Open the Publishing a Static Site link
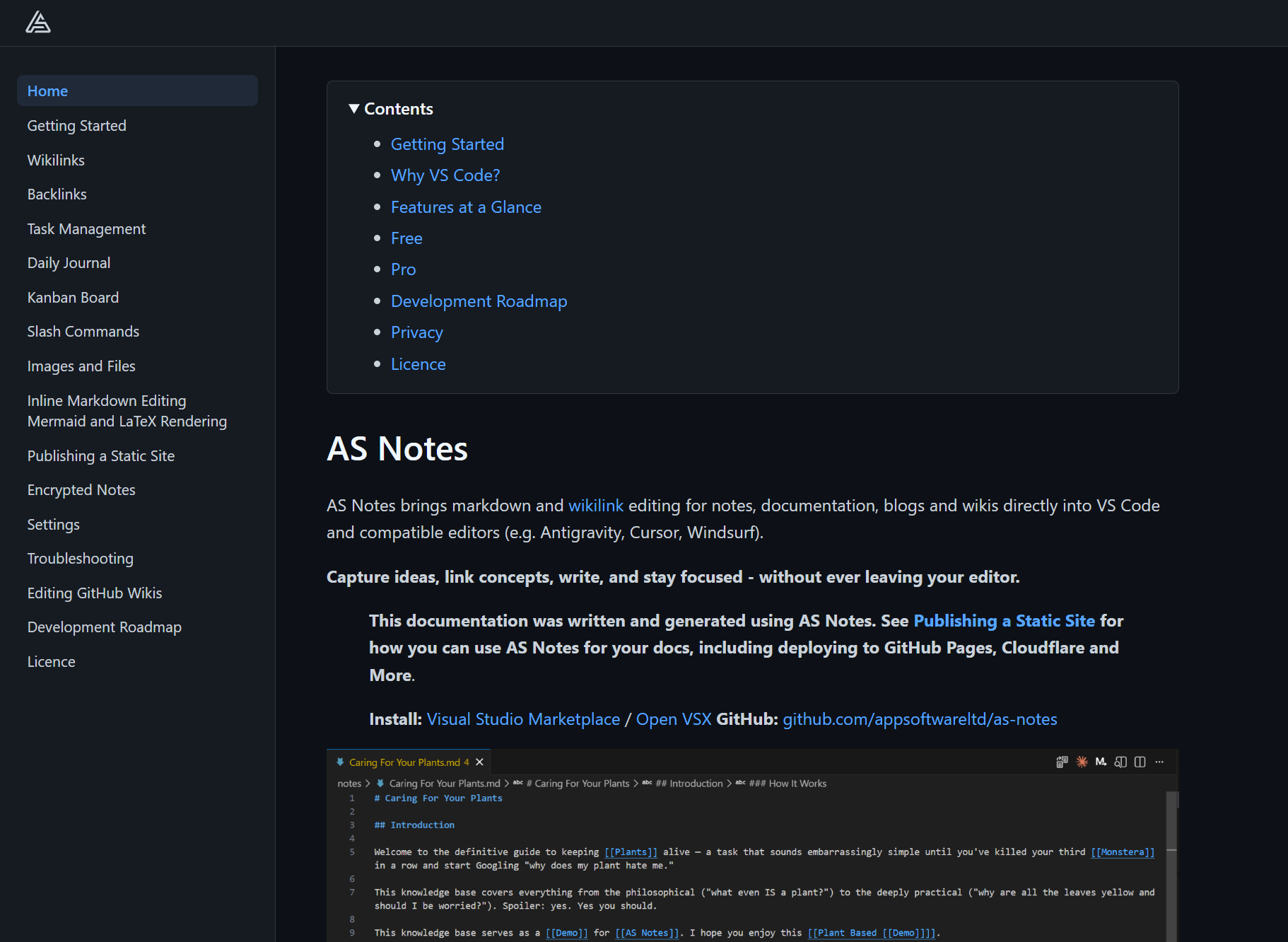 (1005, 620)
